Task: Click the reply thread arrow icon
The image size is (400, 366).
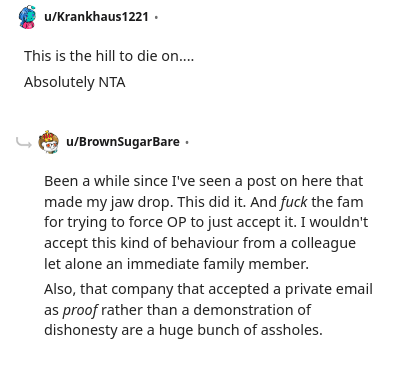Action: [24, 143]
